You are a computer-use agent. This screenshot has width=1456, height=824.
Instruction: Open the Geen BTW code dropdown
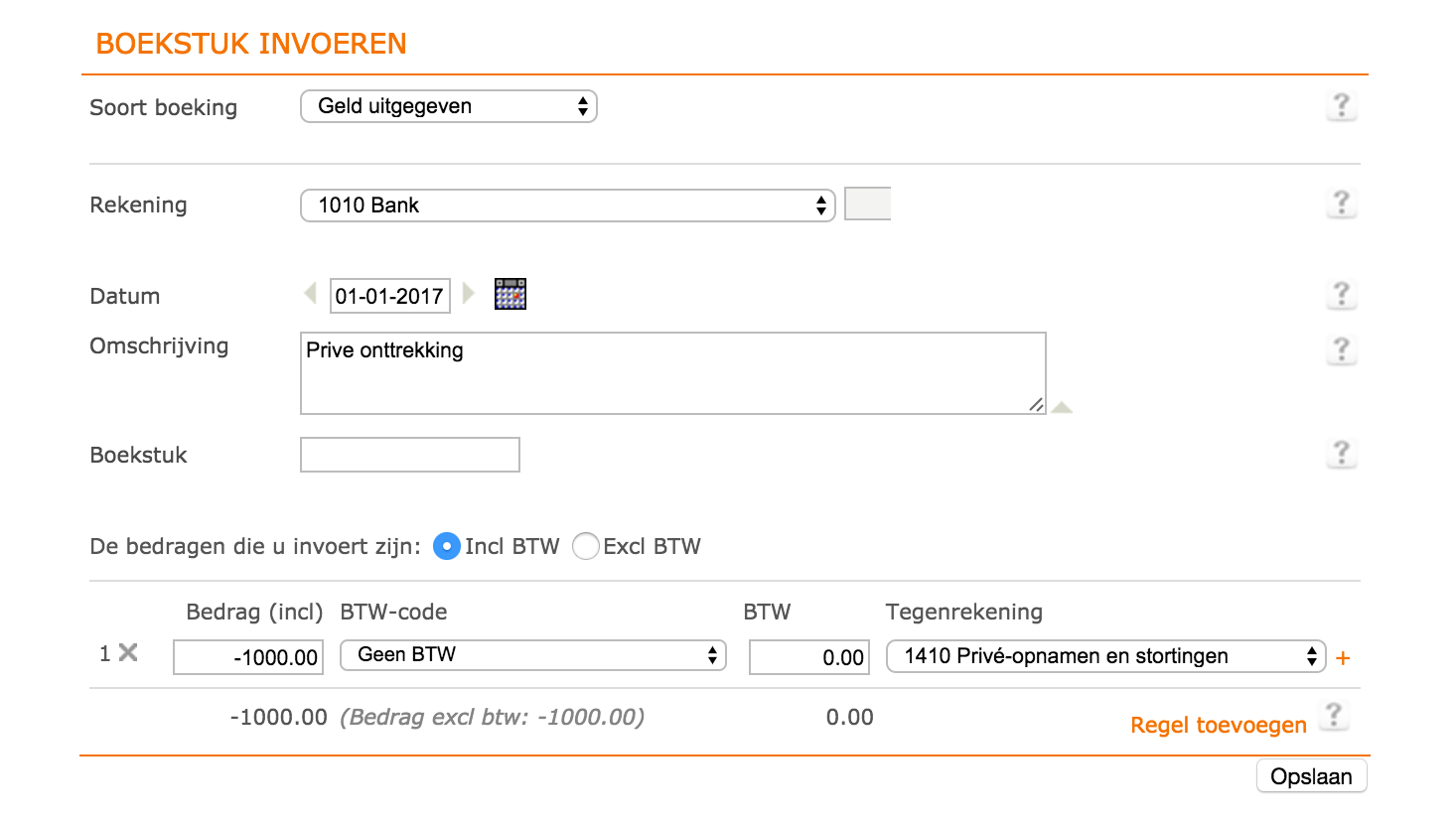point(533,655)
